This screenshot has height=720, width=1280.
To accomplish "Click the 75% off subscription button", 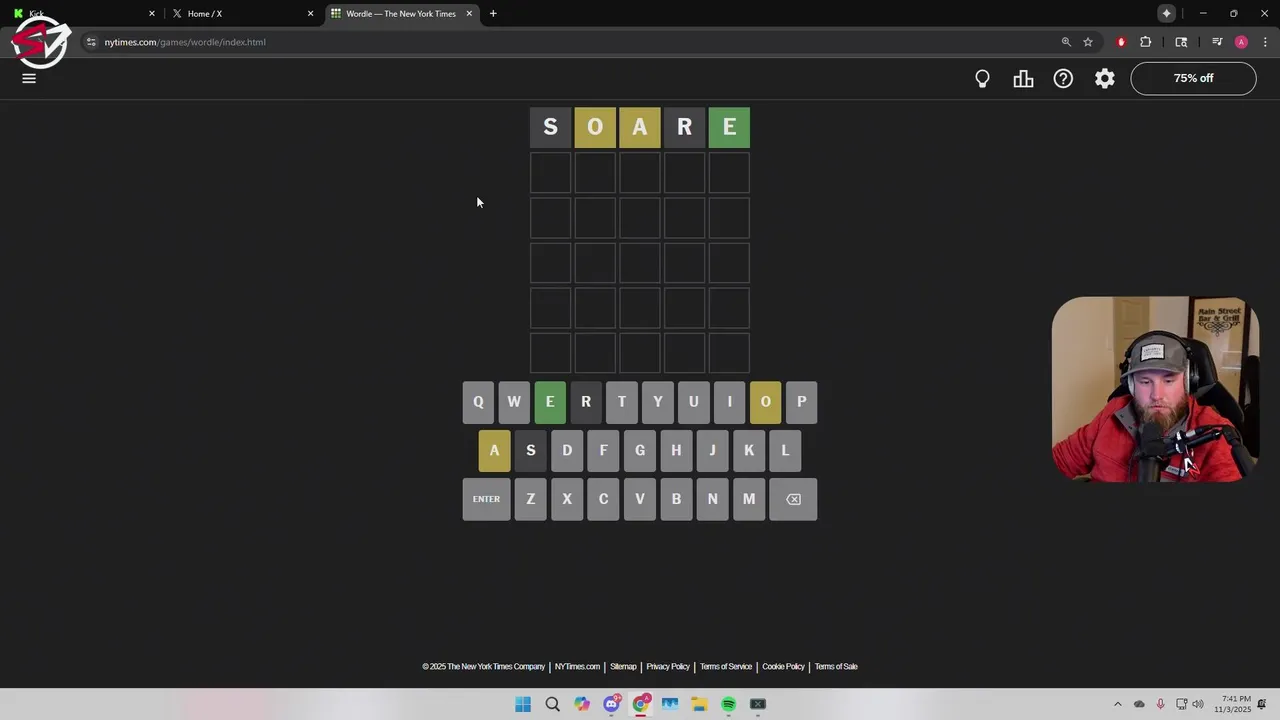I will [x=1193, y=79].
